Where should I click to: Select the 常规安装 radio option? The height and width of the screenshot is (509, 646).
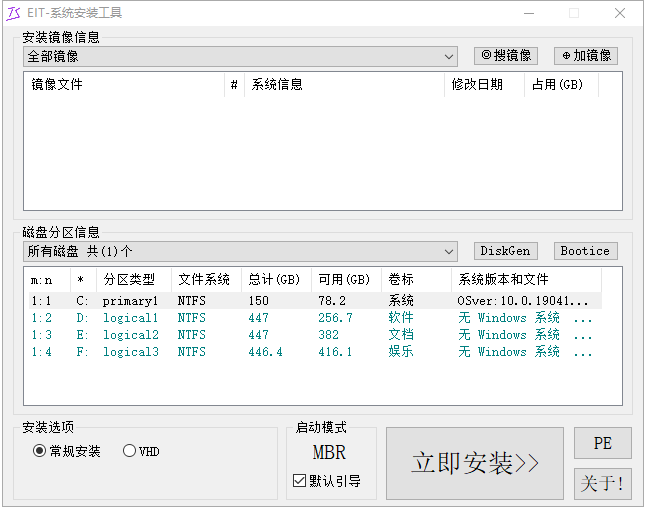point(67,451)
